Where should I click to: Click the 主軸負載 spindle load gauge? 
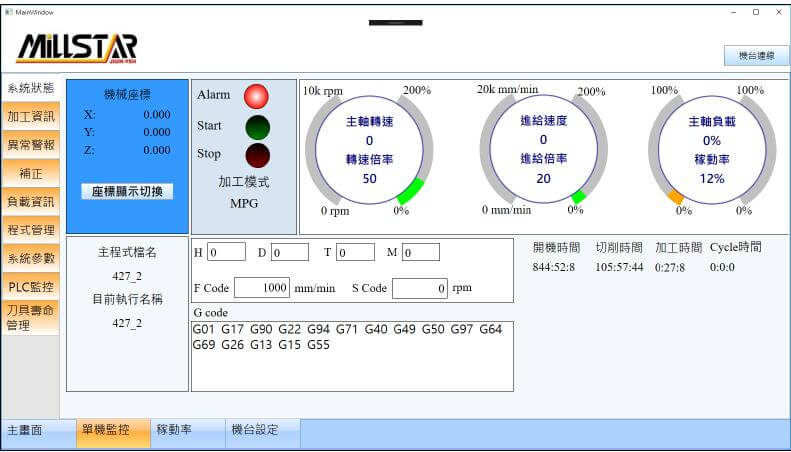[x=711, y=149]
